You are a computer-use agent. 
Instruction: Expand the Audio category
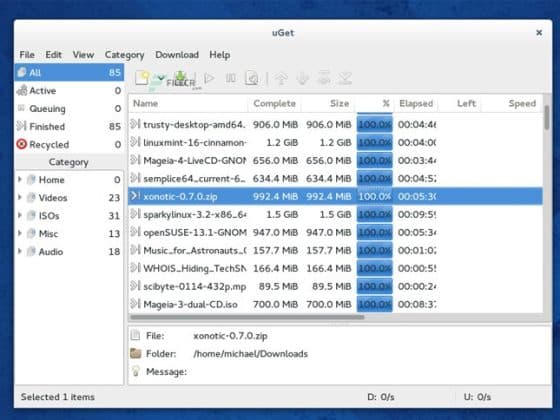[x=20, y=251]
